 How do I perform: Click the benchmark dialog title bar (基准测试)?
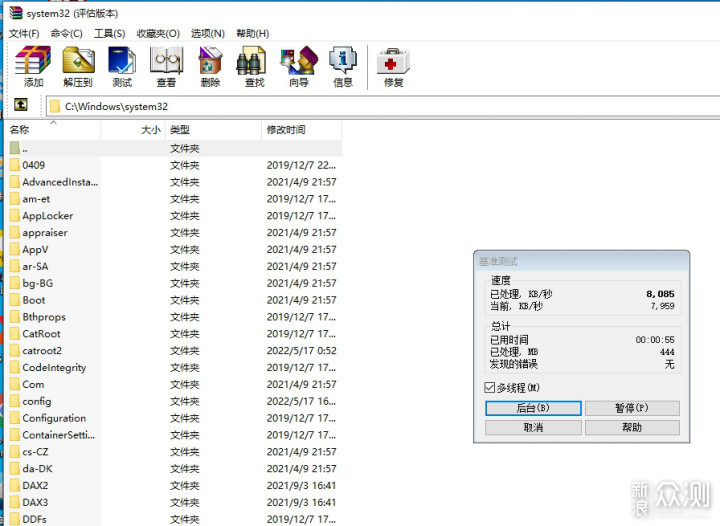[581, 262]
